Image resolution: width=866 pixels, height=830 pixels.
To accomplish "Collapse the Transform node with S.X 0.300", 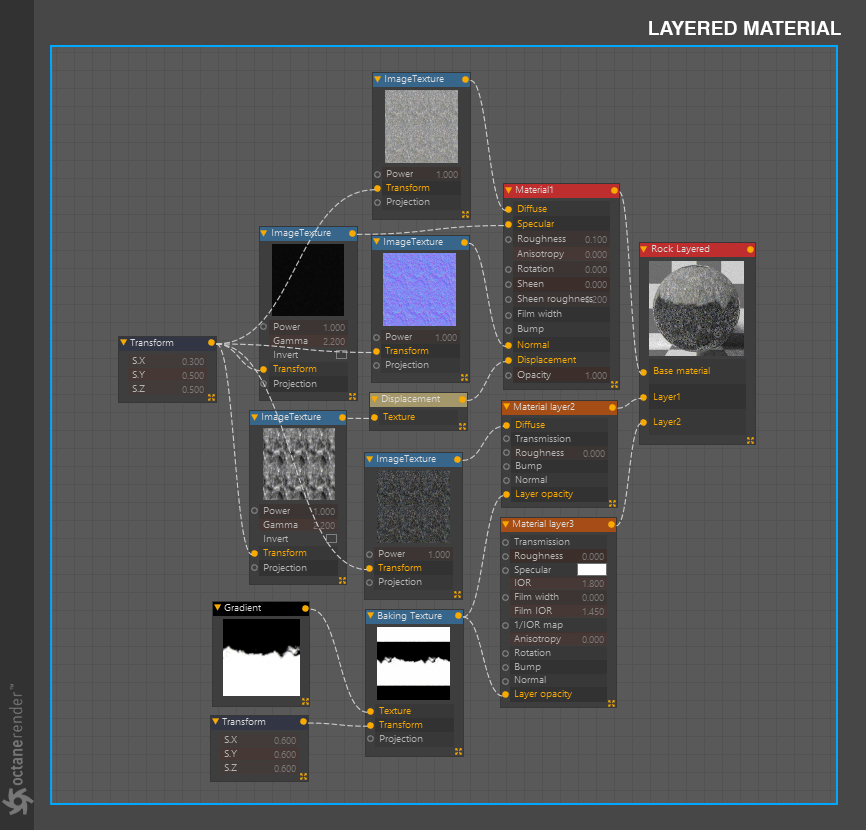I will pos(124,343).
